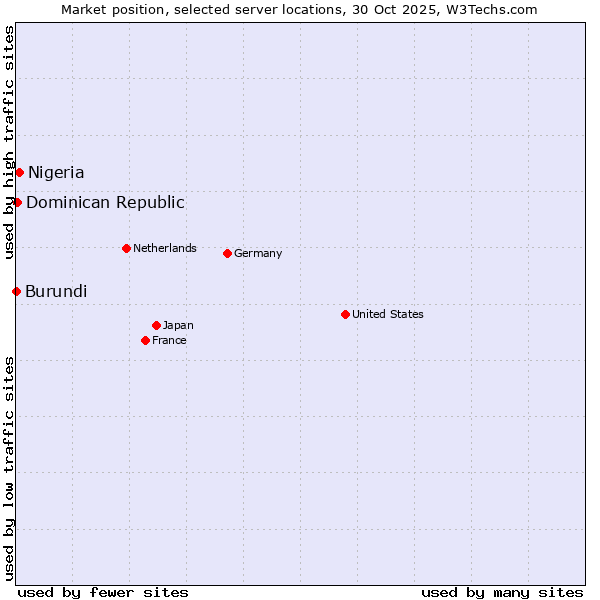Image resolution: width=600 pixels, height=600 pixels.
Task: Select the Dominican Republic label text
Action: point(105,202)
